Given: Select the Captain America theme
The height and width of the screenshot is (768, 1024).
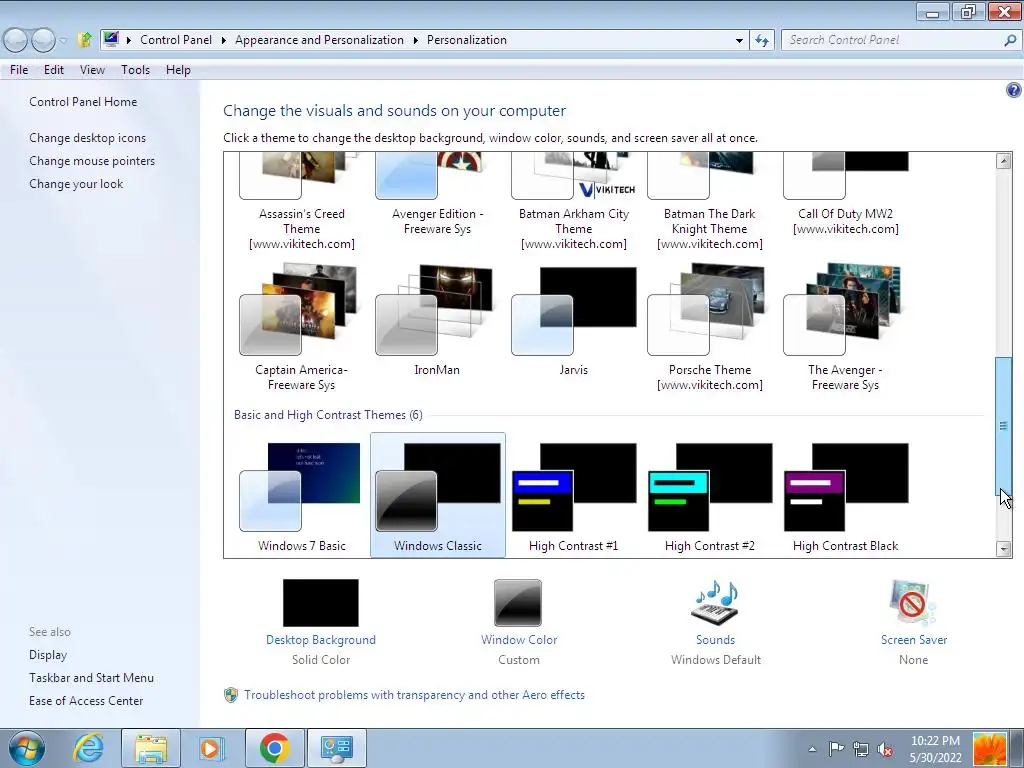Looking at the screenshot, I should [x=302, y=328].
